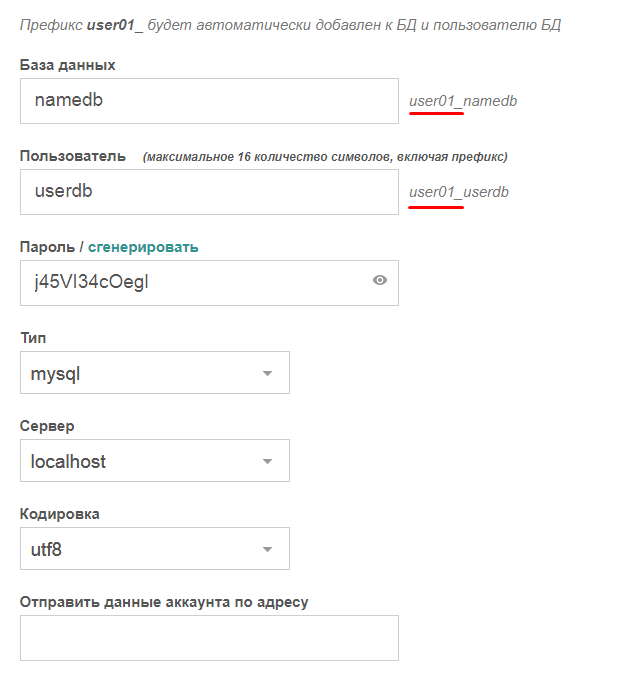The height and width of the screenshot is (693, 620).
Task: Click the 16-character maximum hint text
Action: [x=325, y=157]
